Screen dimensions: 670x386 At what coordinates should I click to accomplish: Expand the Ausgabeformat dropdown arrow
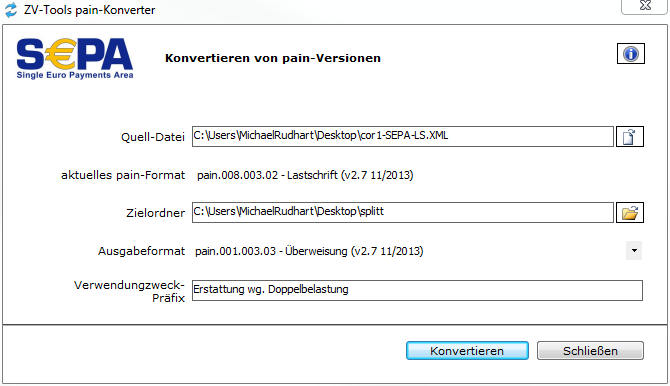634,250
